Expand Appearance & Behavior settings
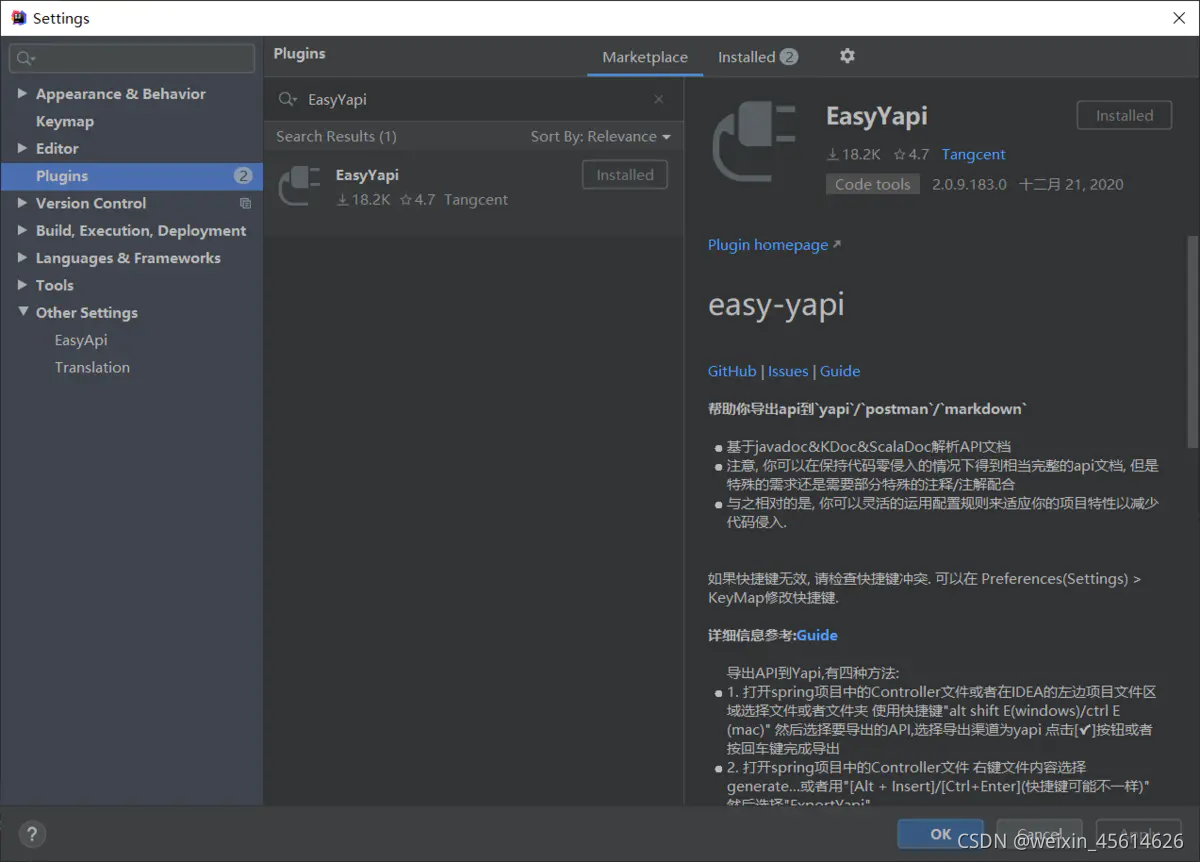The image size is (1200, 862). [x=22, y=93]
